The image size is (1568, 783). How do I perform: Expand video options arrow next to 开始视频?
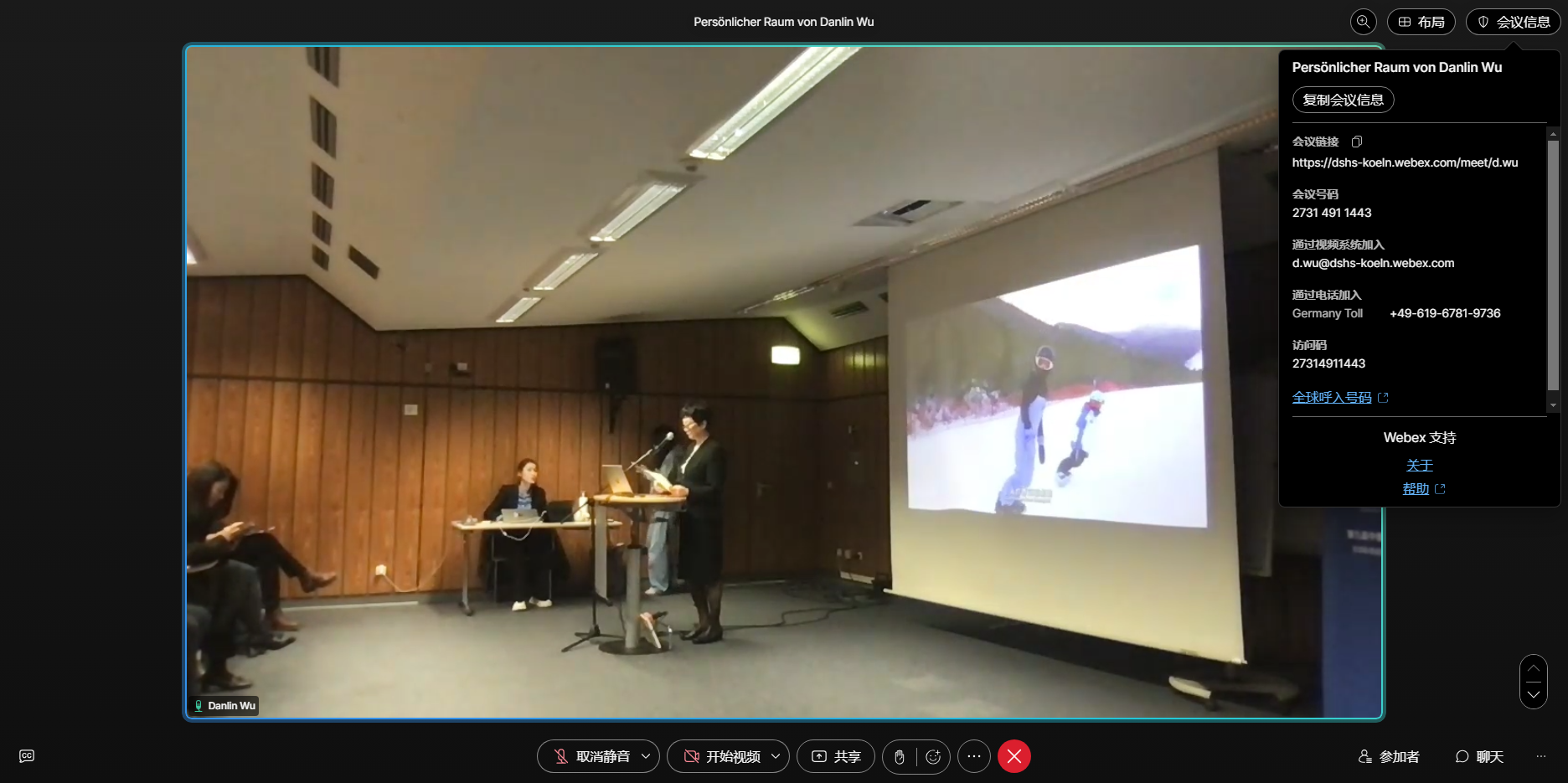(x=776, y=756)
